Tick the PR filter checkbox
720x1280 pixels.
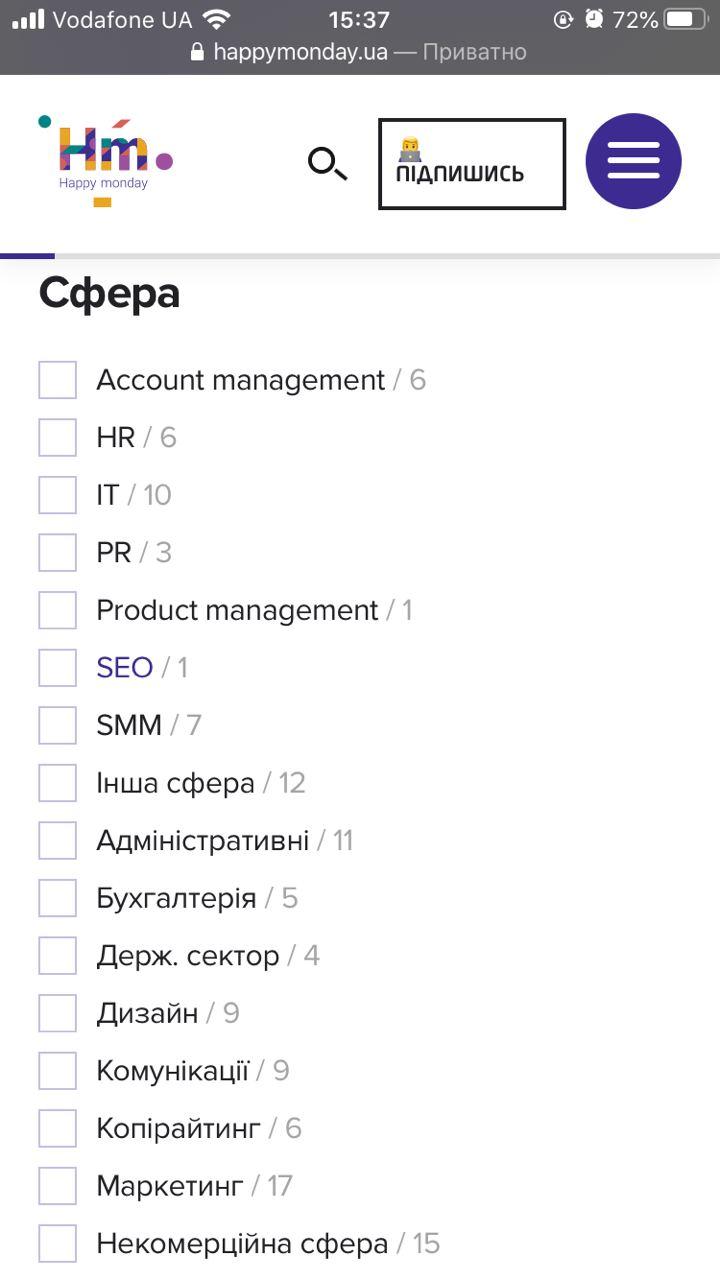point(57,552)
